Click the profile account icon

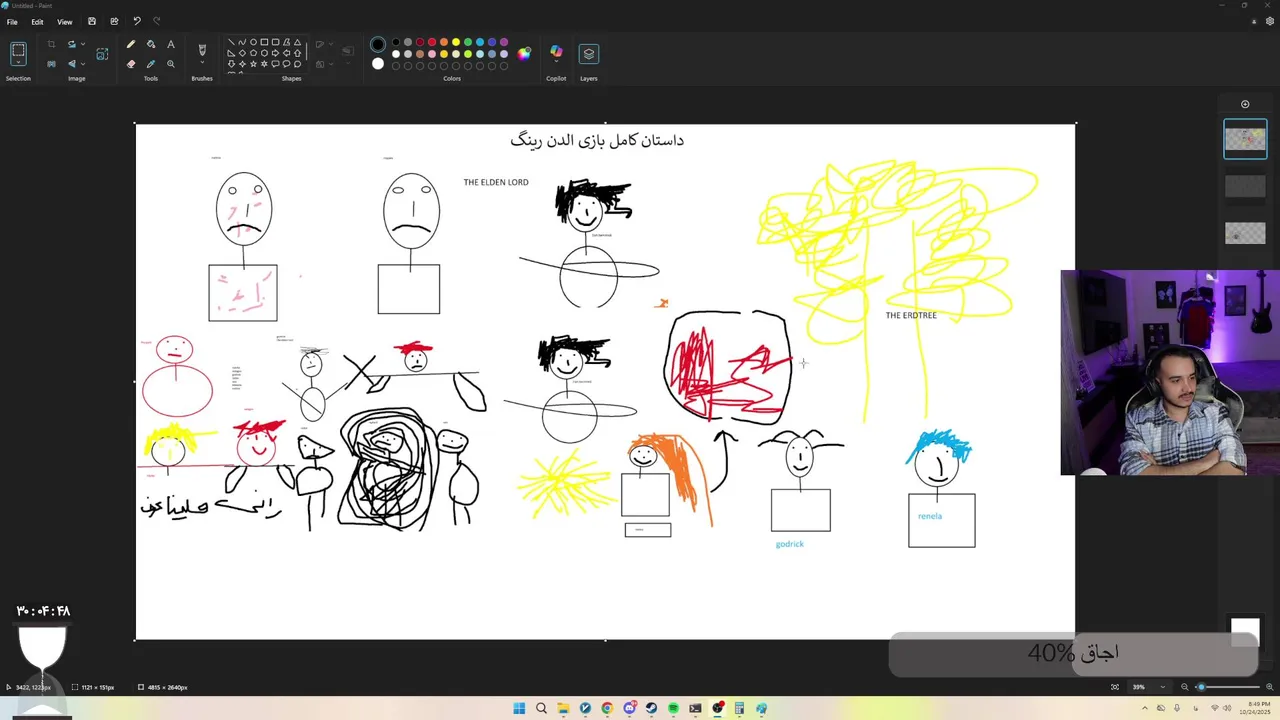click(1256, 21)
